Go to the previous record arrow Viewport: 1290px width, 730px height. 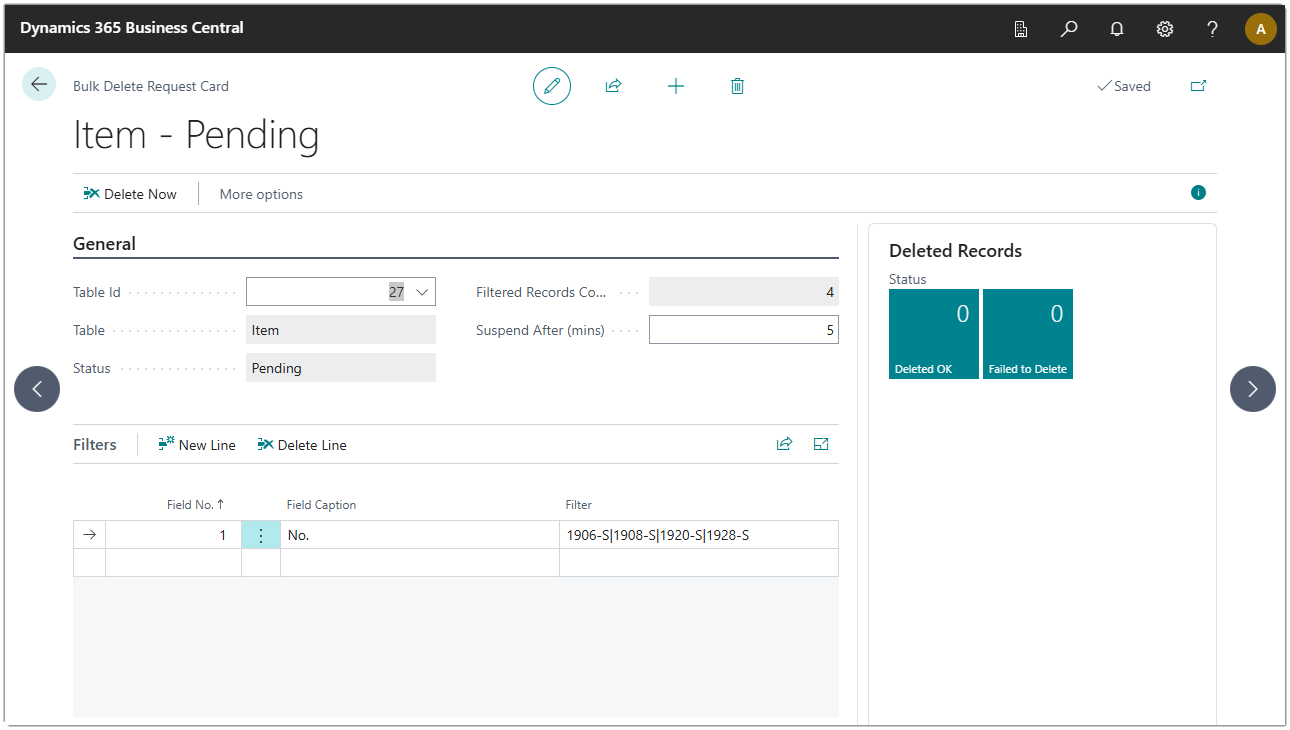pyautogui.click(x=37, y=389)
